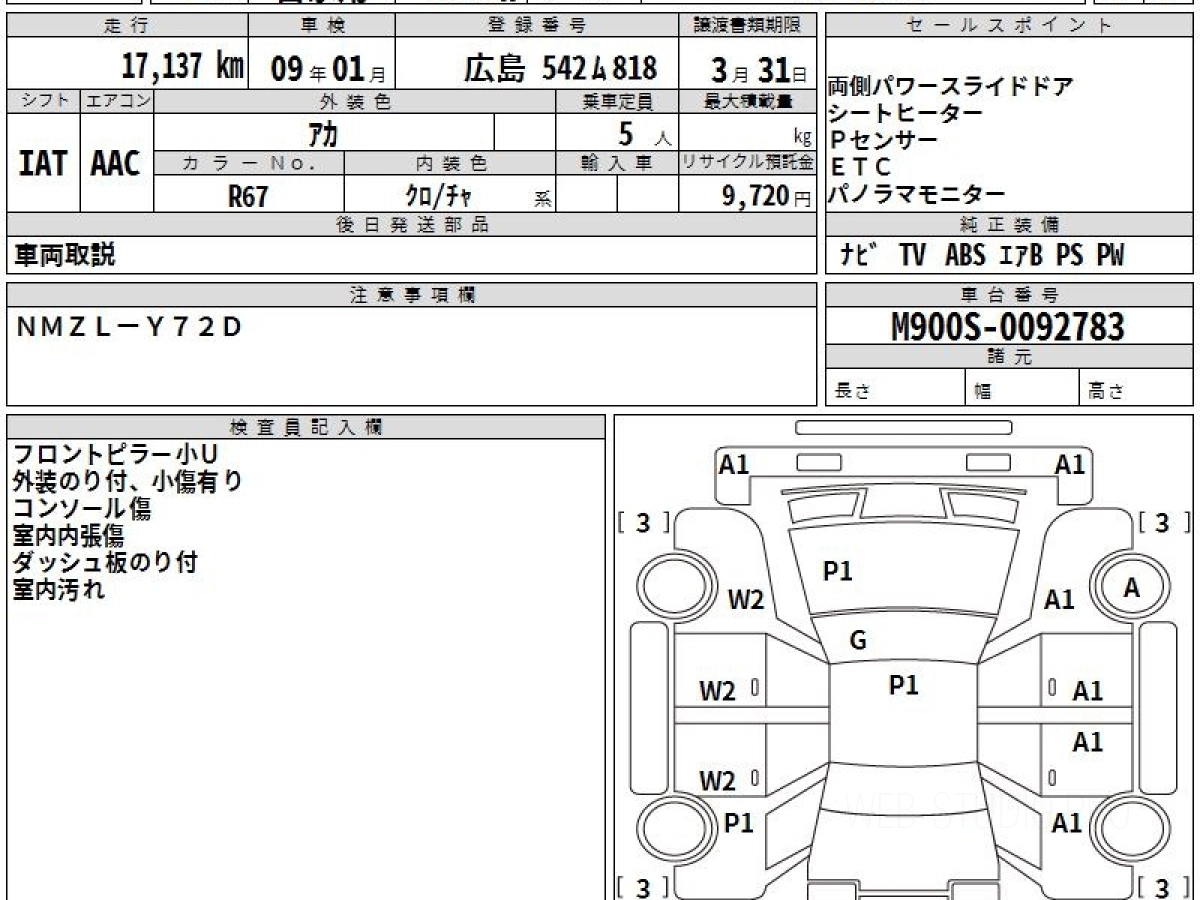Select the シートヒーター sales point line

[x=905, y=113]
